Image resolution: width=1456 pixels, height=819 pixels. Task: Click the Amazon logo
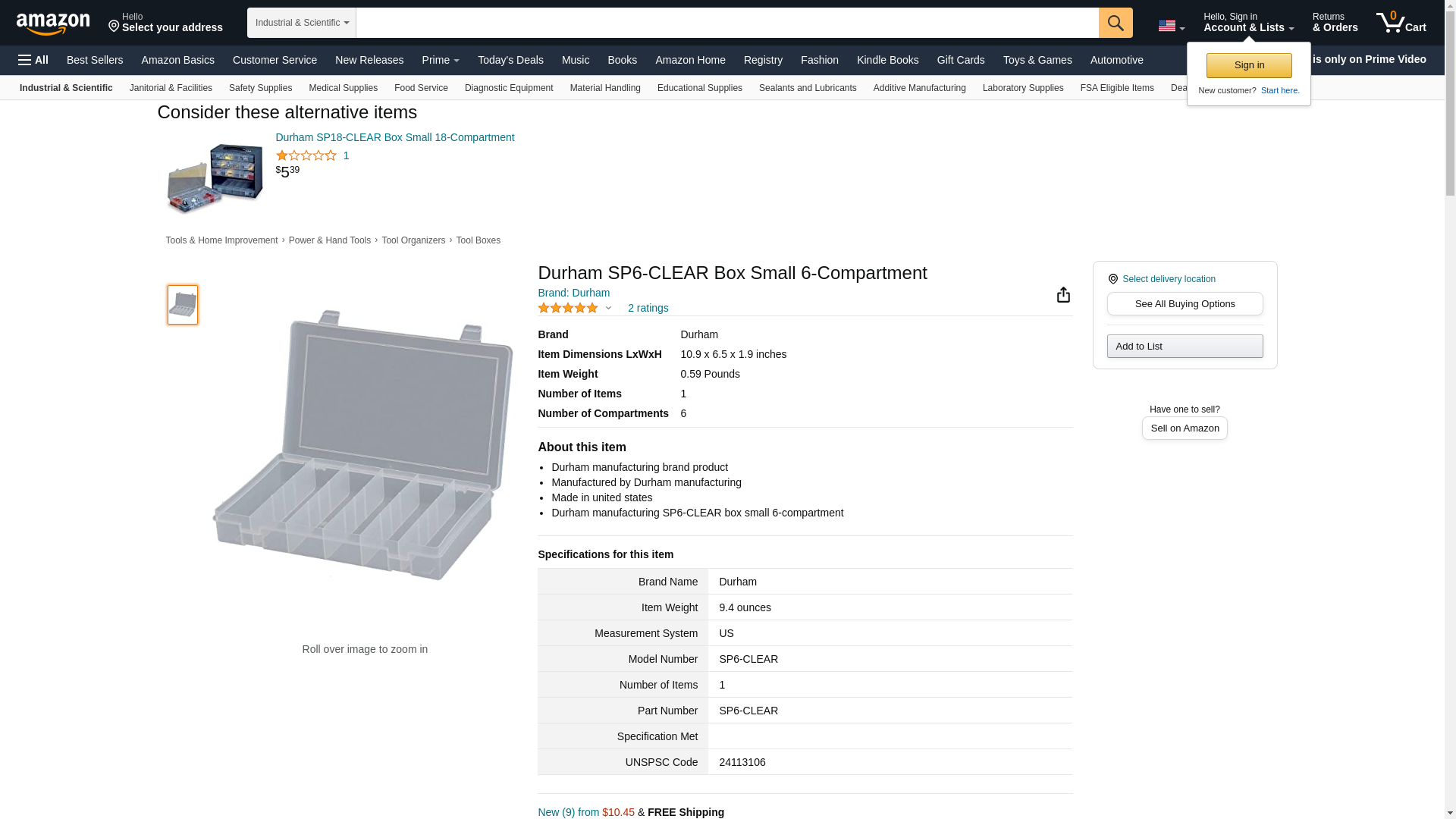tap(53, 24)
